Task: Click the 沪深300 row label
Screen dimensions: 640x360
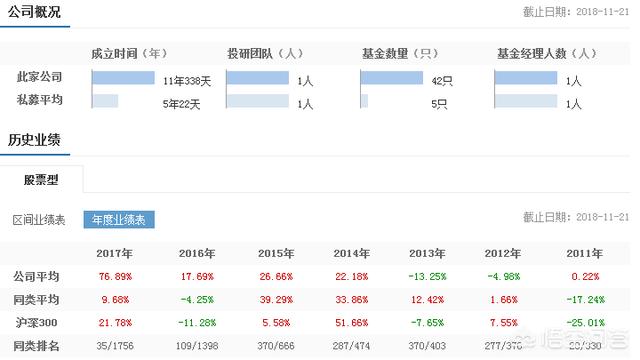Action: click(x=36, y=323)
